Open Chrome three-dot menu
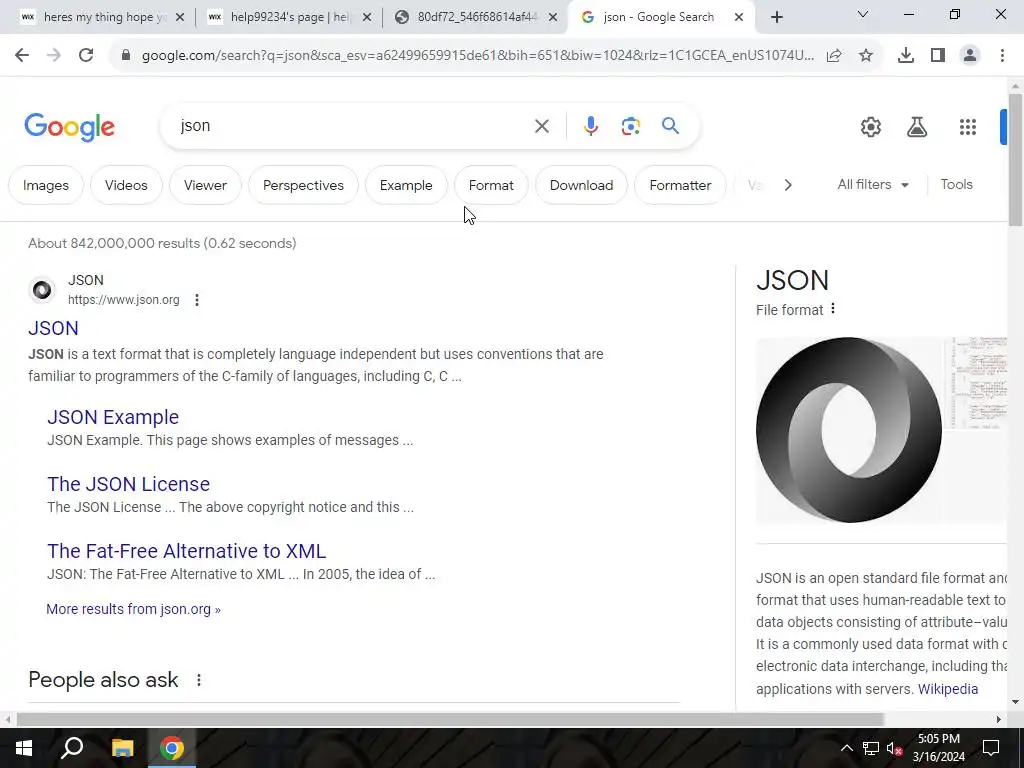The image size is (1024, 768). (1002, 56)
